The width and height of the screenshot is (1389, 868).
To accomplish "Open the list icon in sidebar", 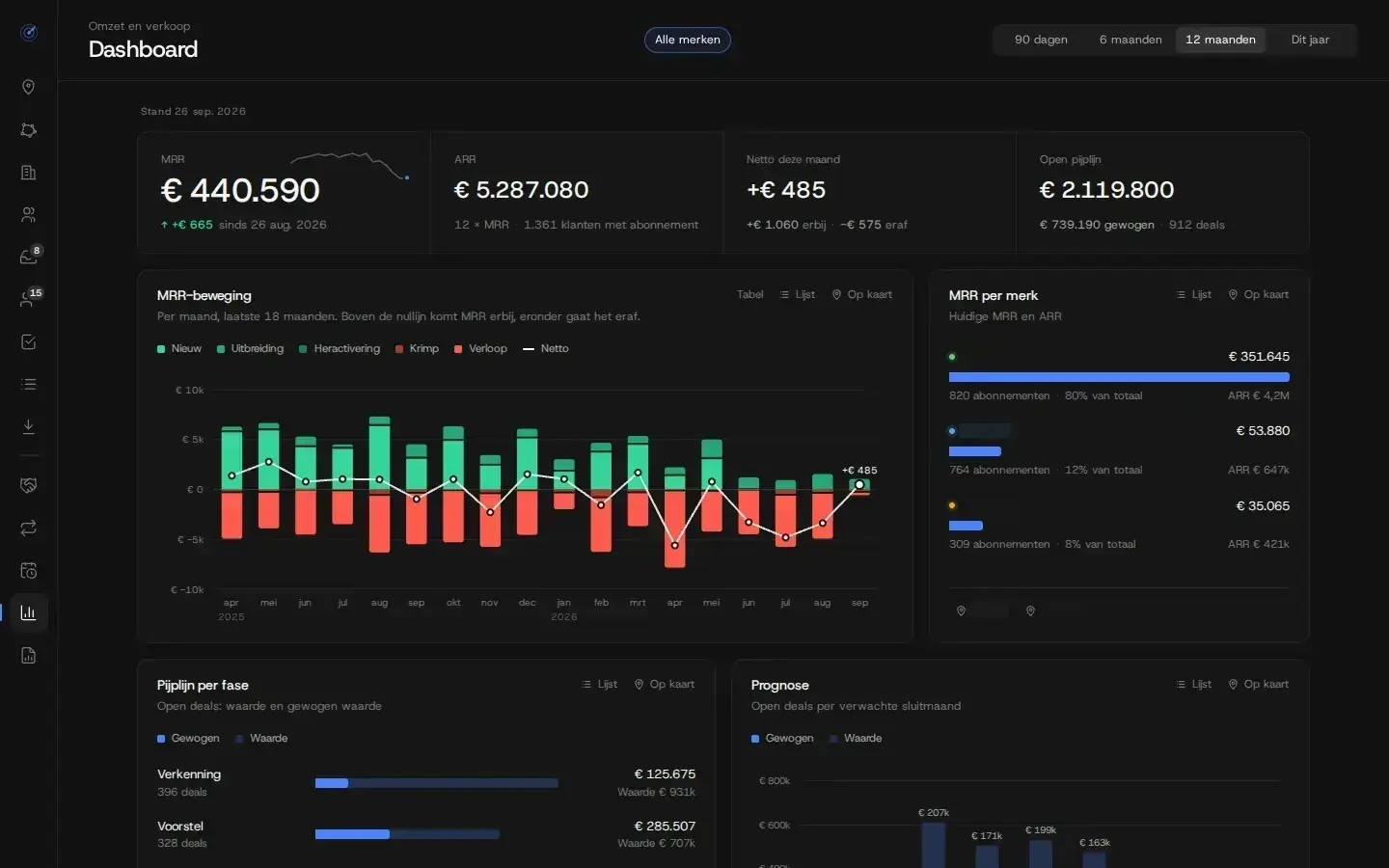I will pos(29,384).
